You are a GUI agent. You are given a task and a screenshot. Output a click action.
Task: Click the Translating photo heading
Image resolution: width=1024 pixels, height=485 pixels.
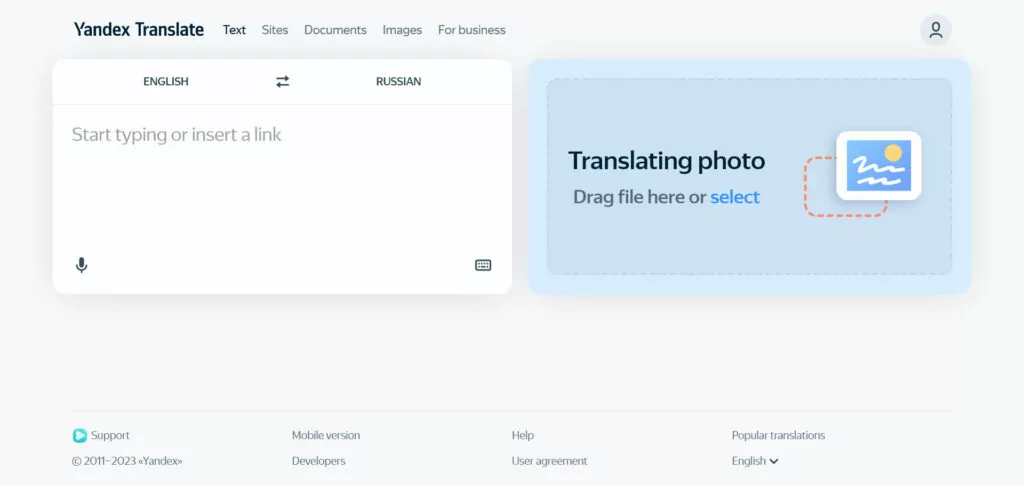[x=666, y=161]
